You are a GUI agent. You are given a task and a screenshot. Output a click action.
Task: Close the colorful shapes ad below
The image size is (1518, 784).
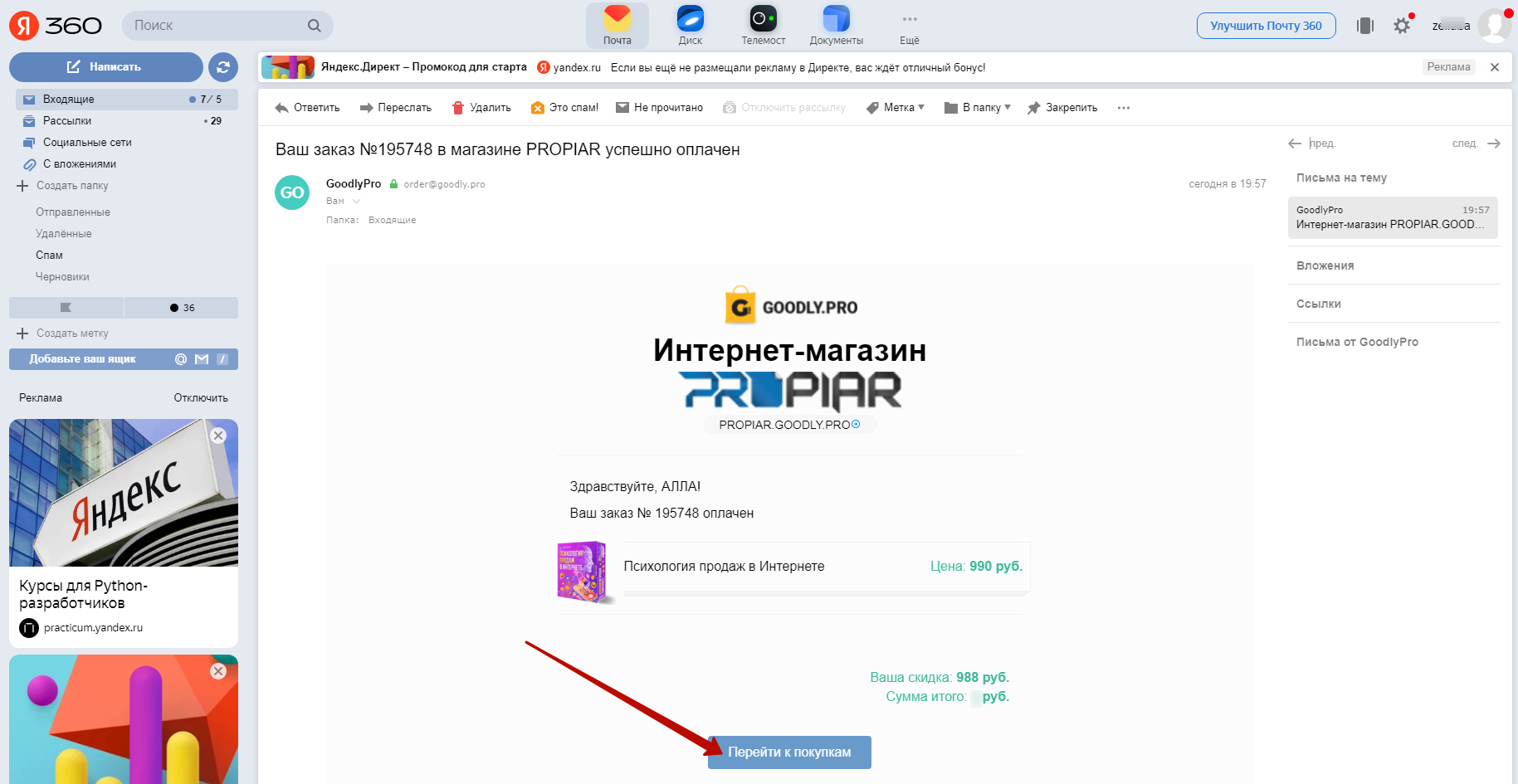218,671
